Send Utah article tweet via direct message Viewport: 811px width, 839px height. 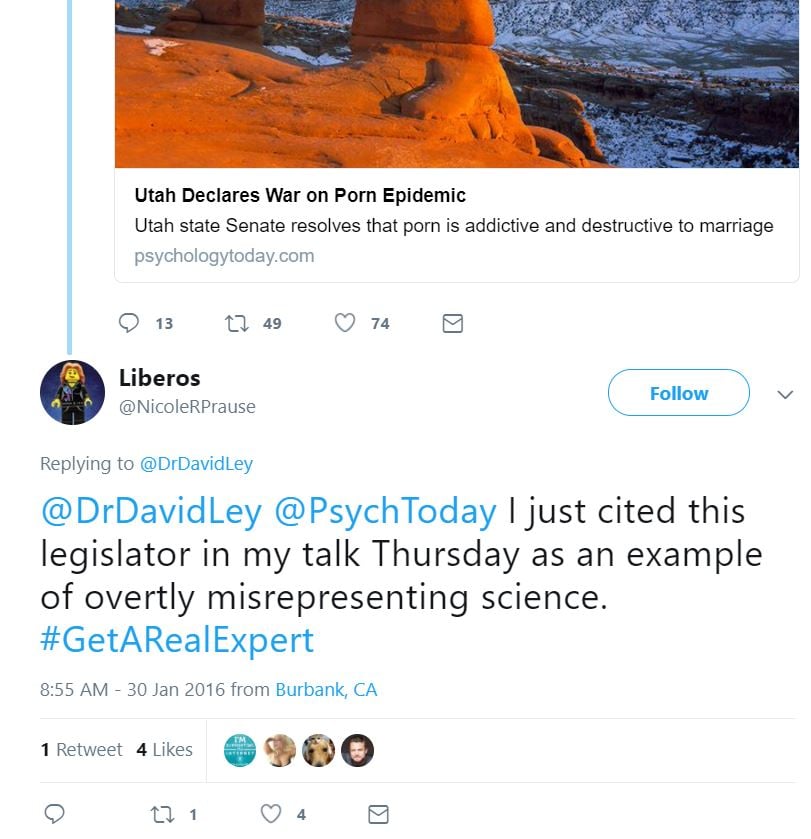[x=452, y=323]
